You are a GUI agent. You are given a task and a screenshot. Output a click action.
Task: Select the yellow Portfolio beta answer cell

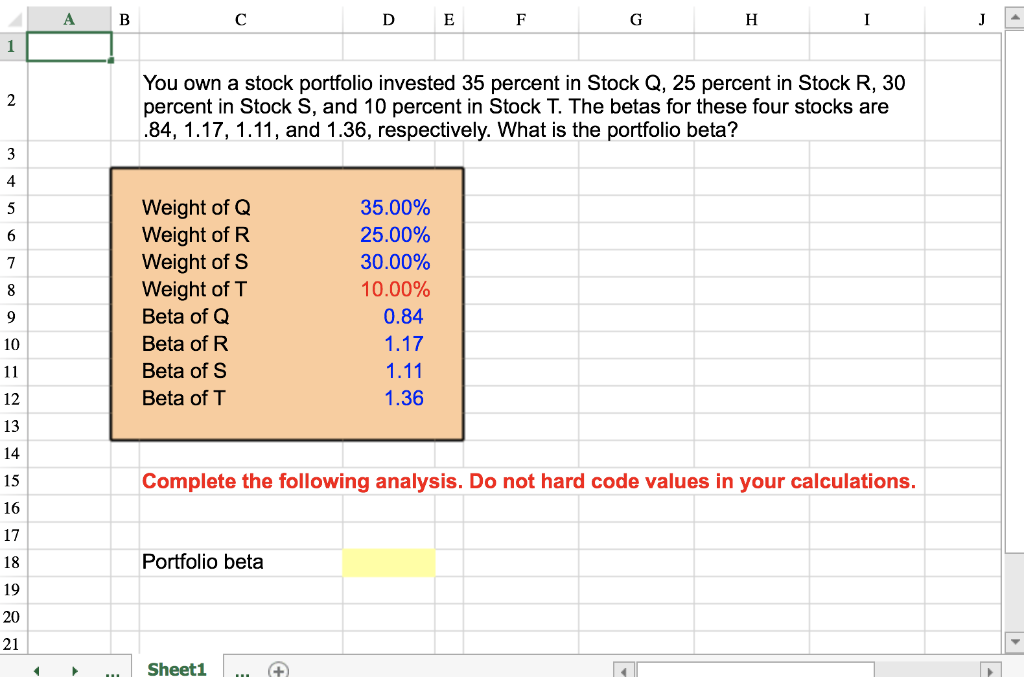pos(389,562)
